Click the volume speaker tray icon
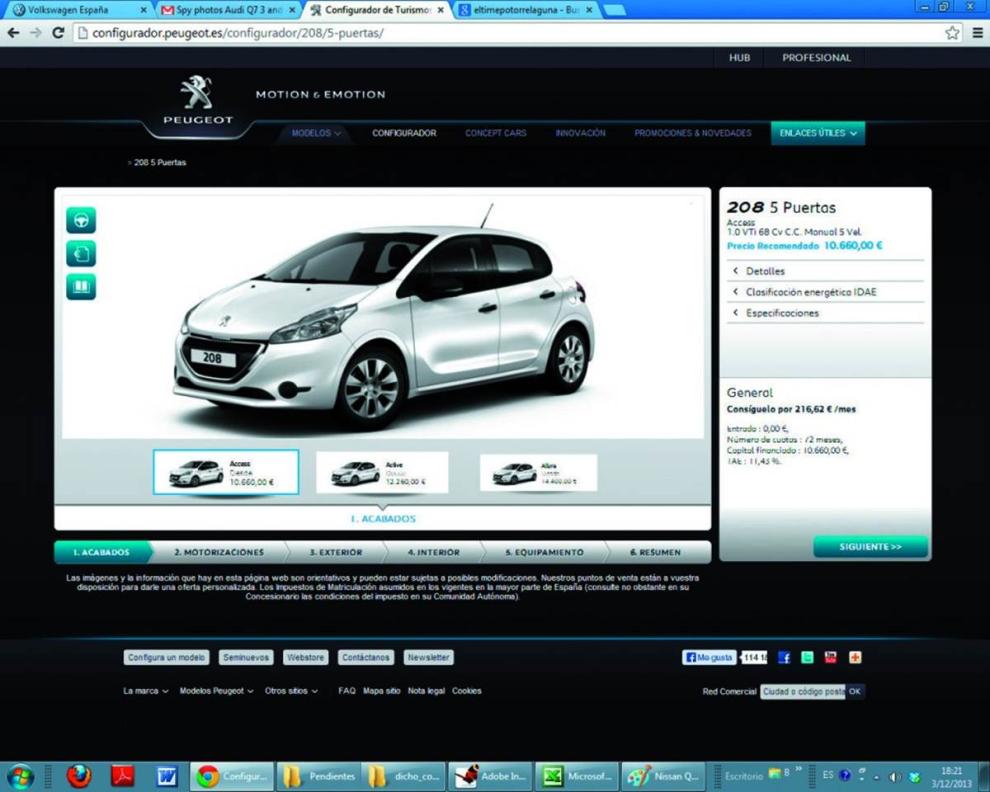Viewport: 990px width, 792px height. pos(895,776)
